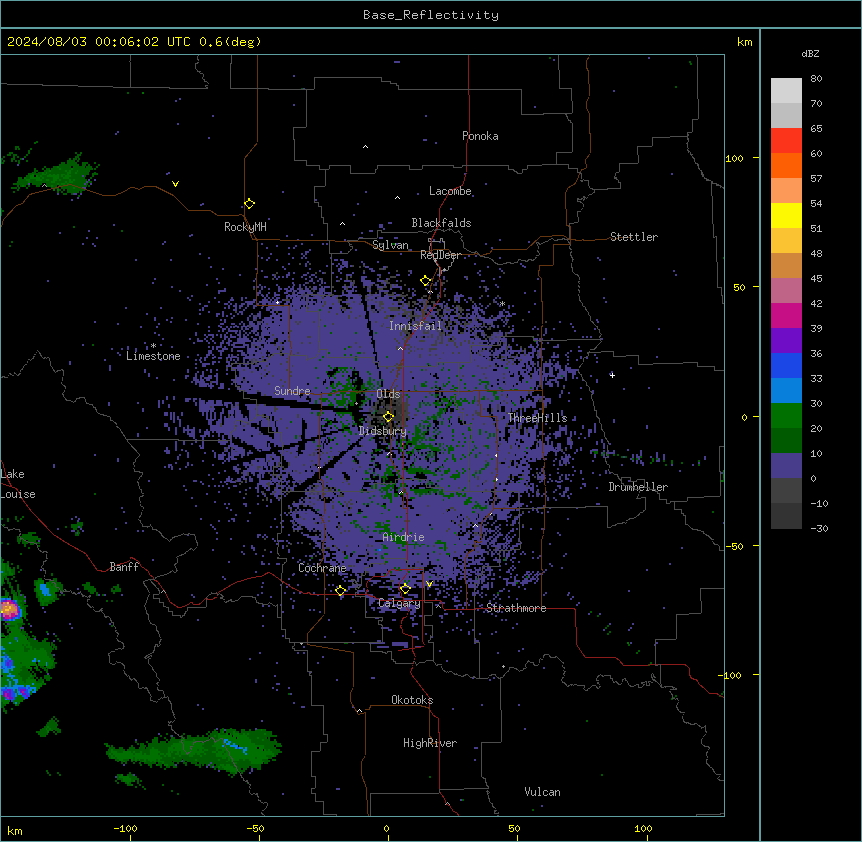Click the RedDeer city label
862x842 pixels.
[440, 255]
